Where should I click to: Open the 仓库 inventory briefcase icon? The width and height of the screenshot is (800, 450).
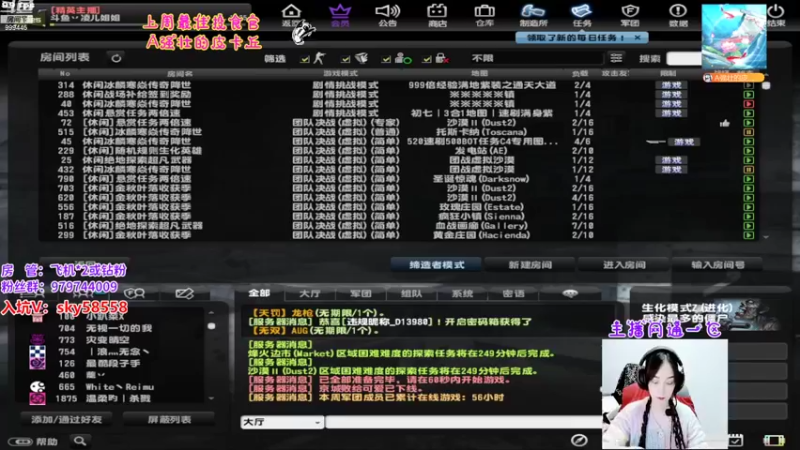click(x=484, y=15)
